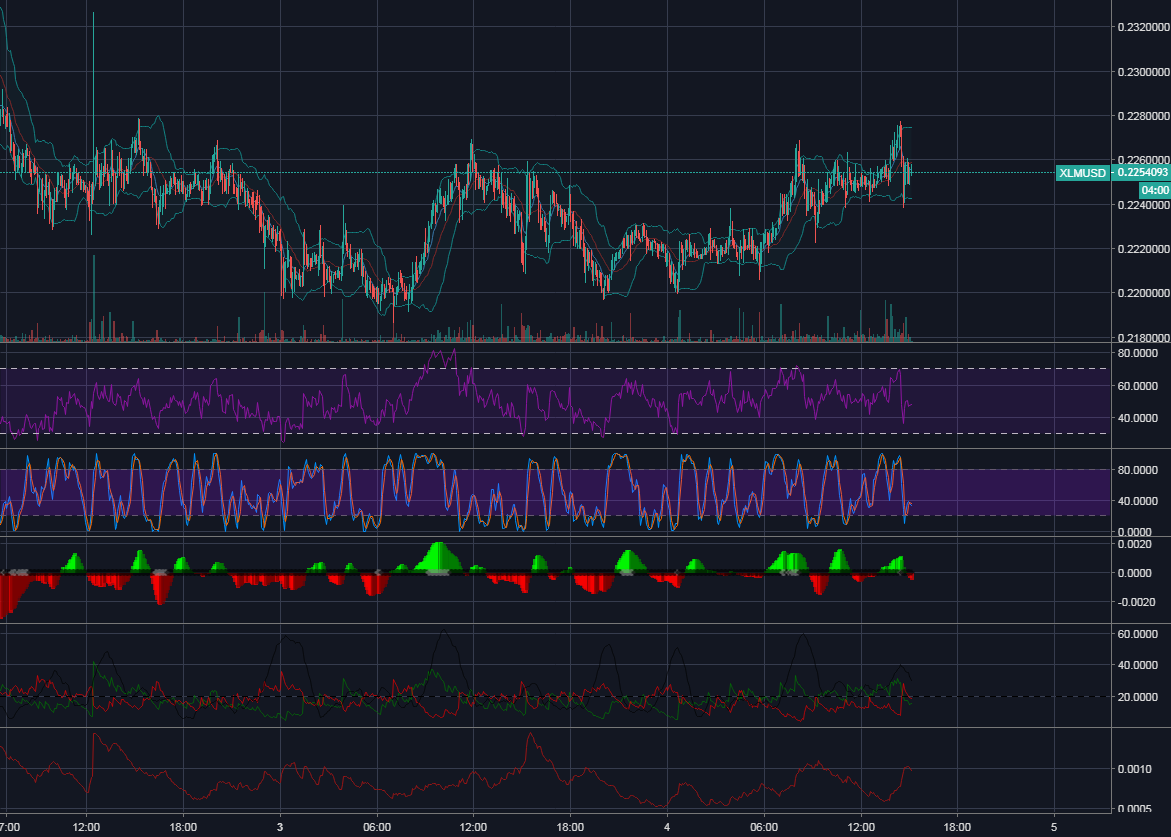Click the 0.0005 label on ATR scale
This screenshot has width=1171, height=837.
(x=1134, y=808)
